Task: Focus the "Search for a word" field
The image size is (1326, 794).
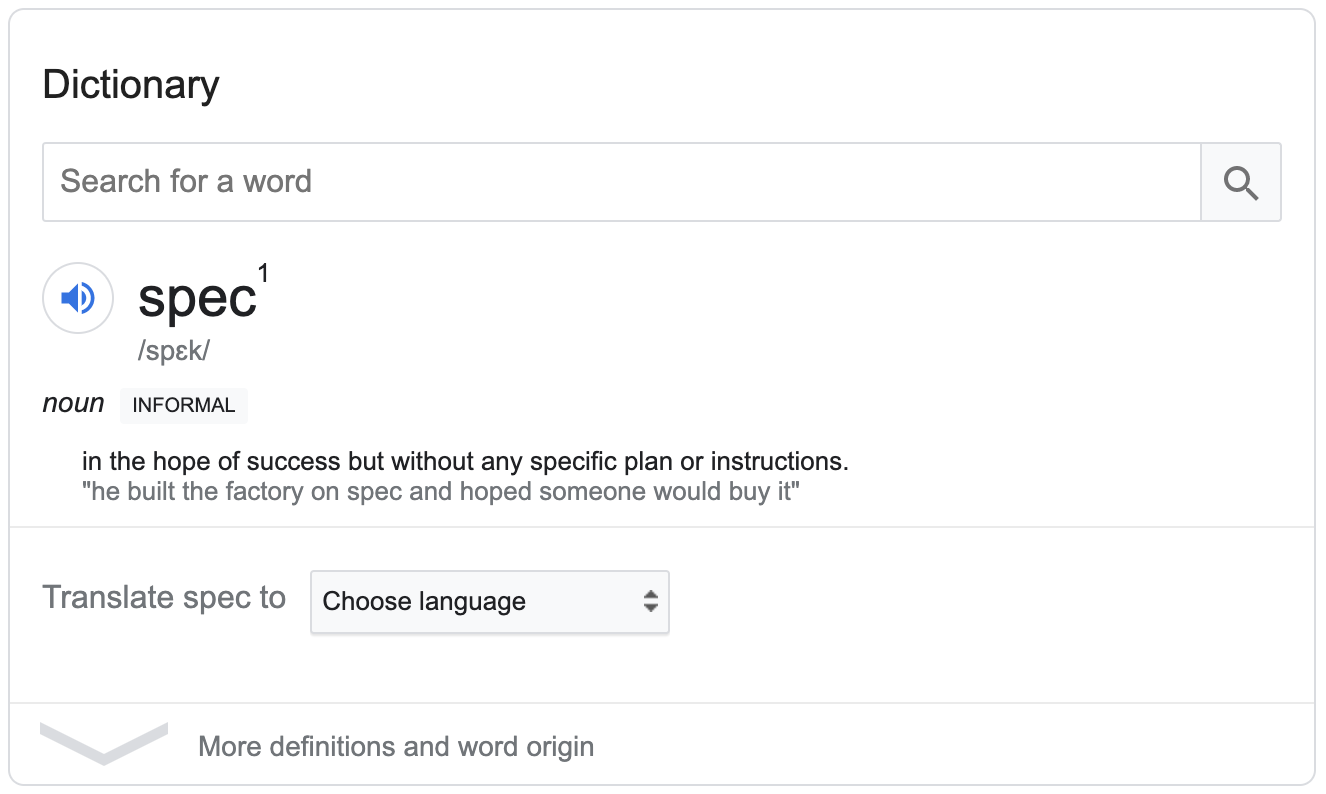Action: click(x=620, y=182)
